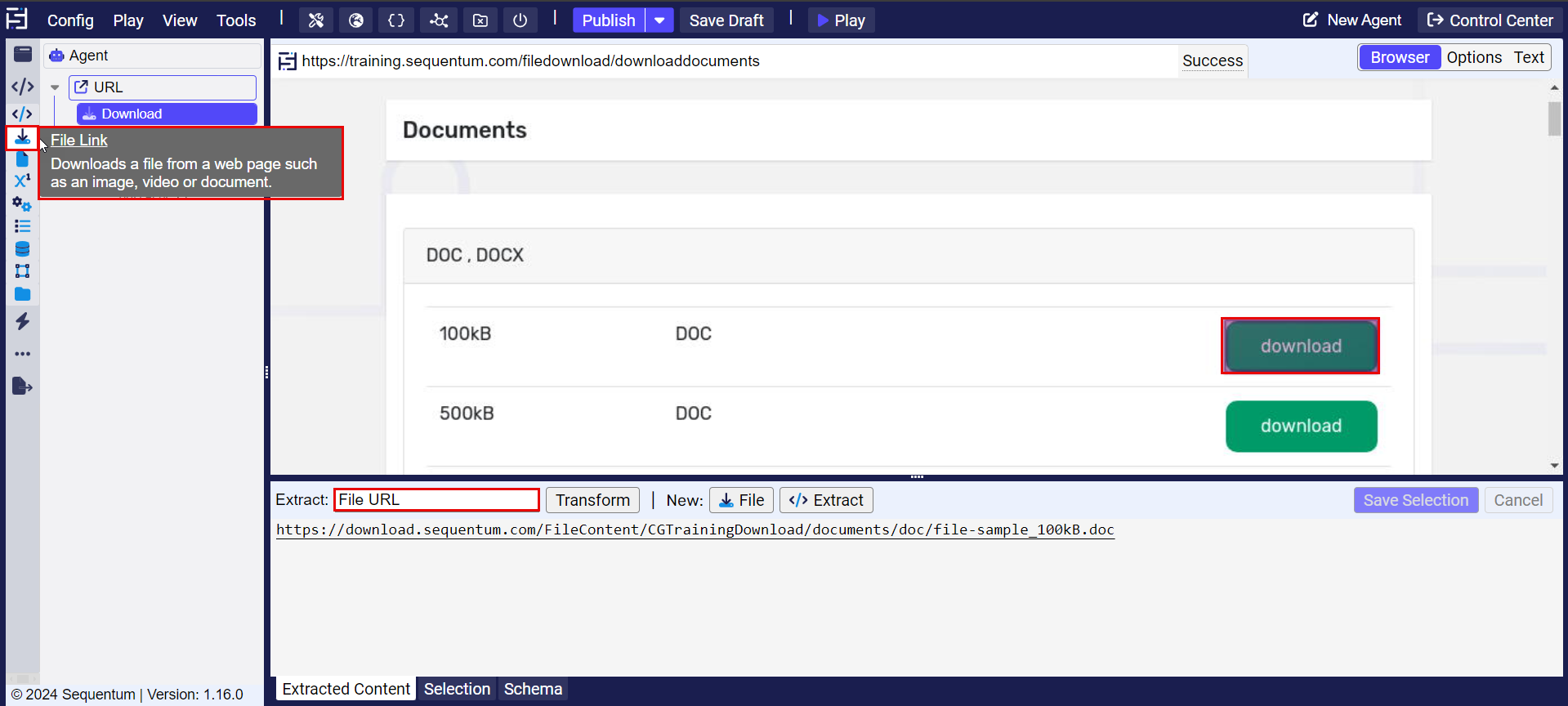Click the Cancel button
Screen dimensions: 1568x706
pos(1518,500)
